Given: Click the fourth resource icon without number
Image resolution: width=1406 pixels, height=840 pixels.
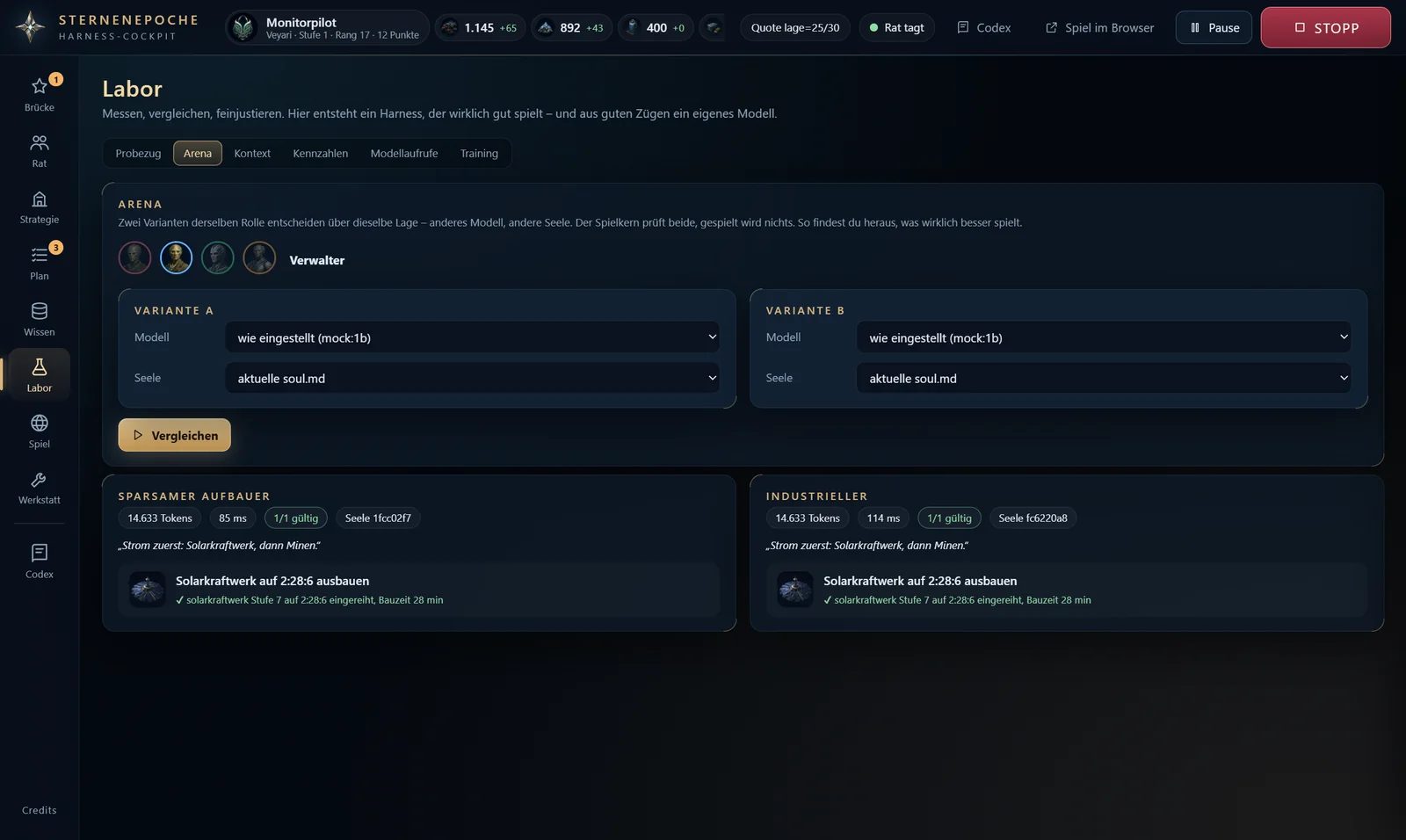Looking at the screenshot, I should [713, 28].
